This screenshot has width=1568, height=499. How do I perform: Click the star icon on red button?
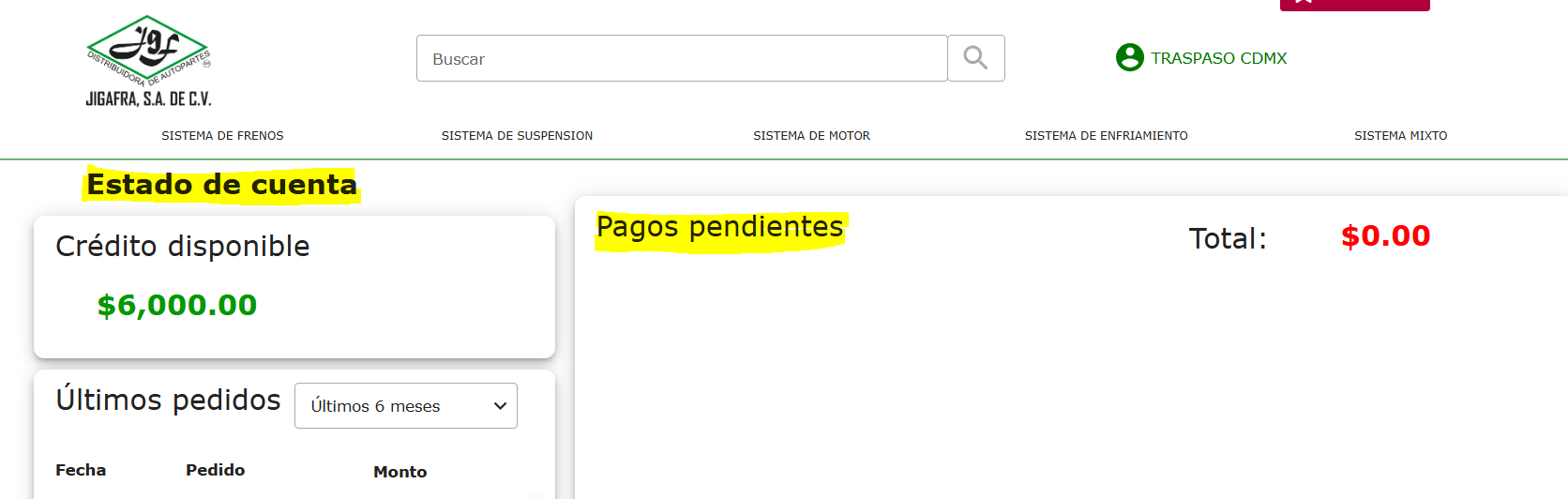[x=1304, y=3]
